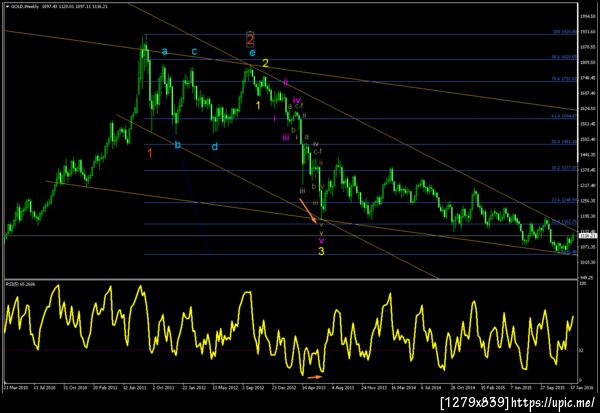Click the 2 Oct 2011 date label
The width and height of the screenshot is (600, 413).
click(x=163, y=387)
